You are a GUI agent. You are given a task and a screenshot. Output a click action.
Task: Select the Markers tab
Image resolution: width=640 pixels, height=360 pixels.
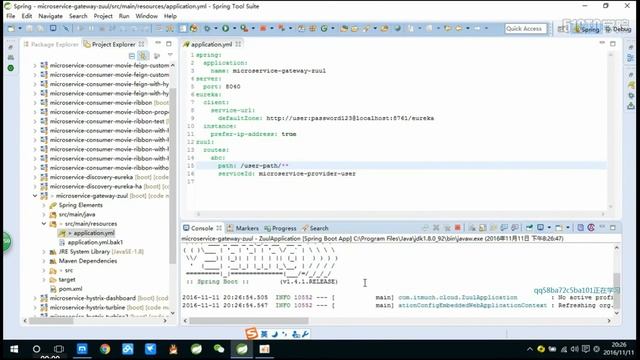(243, 228)
